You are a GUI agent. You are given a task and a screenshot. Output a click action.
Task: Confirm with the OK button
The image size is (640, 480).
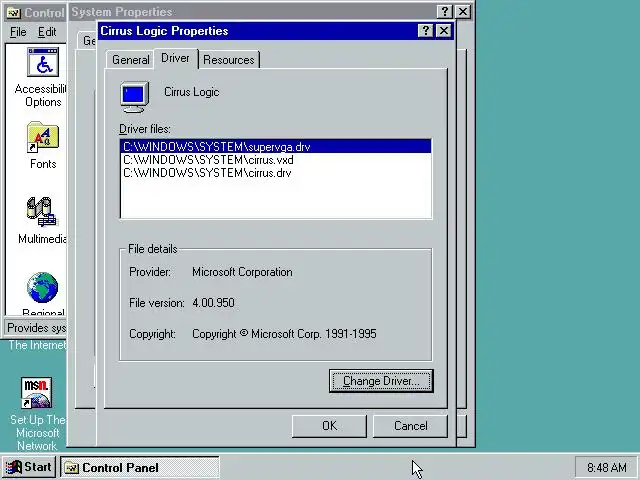click(x=329, y=426)
